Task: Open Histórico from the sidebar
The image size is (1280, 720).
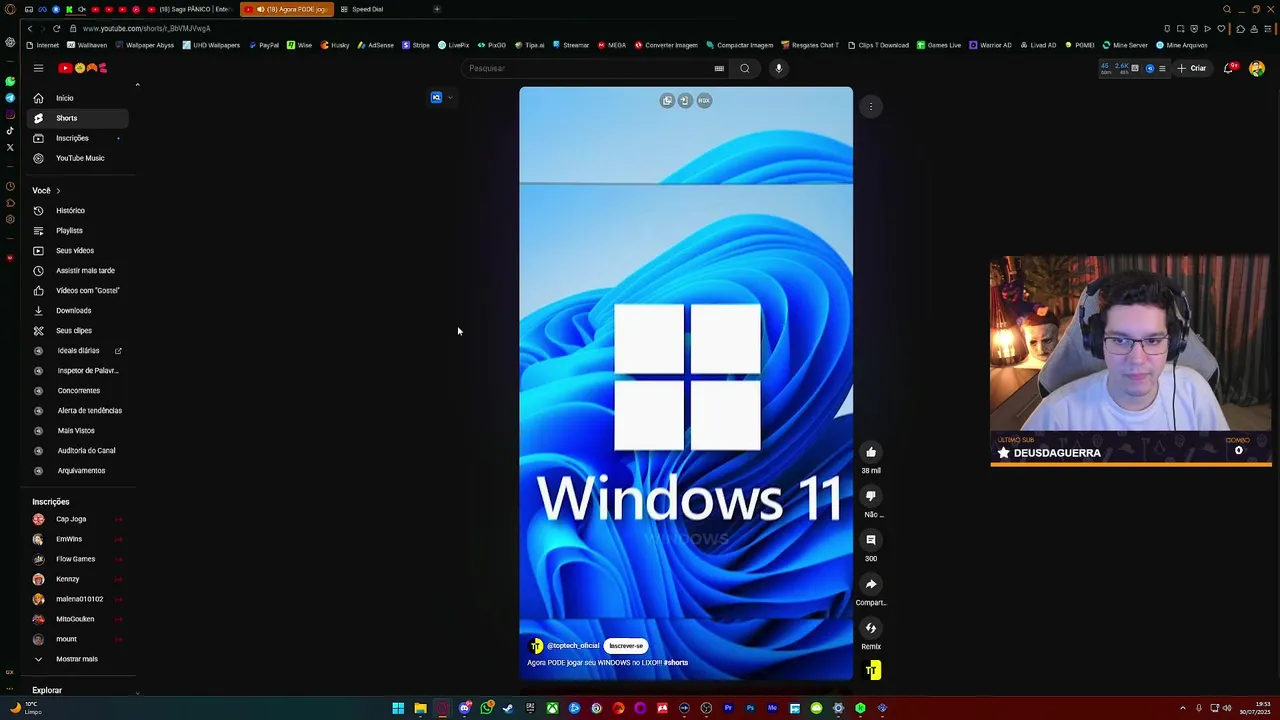Action: coord(77,210)
